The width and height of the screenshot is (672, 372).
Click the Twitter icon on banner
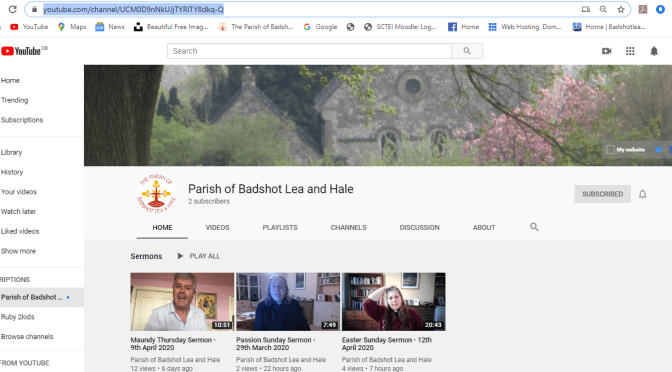coord(658,150)
